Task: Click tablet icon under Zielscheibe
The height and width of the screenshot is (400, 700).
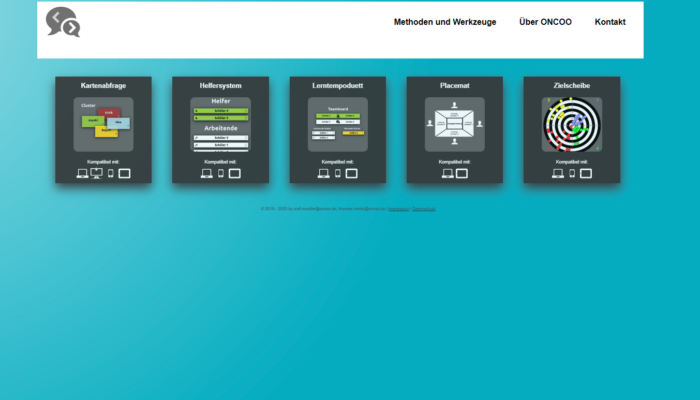Action: click(586, 173)
